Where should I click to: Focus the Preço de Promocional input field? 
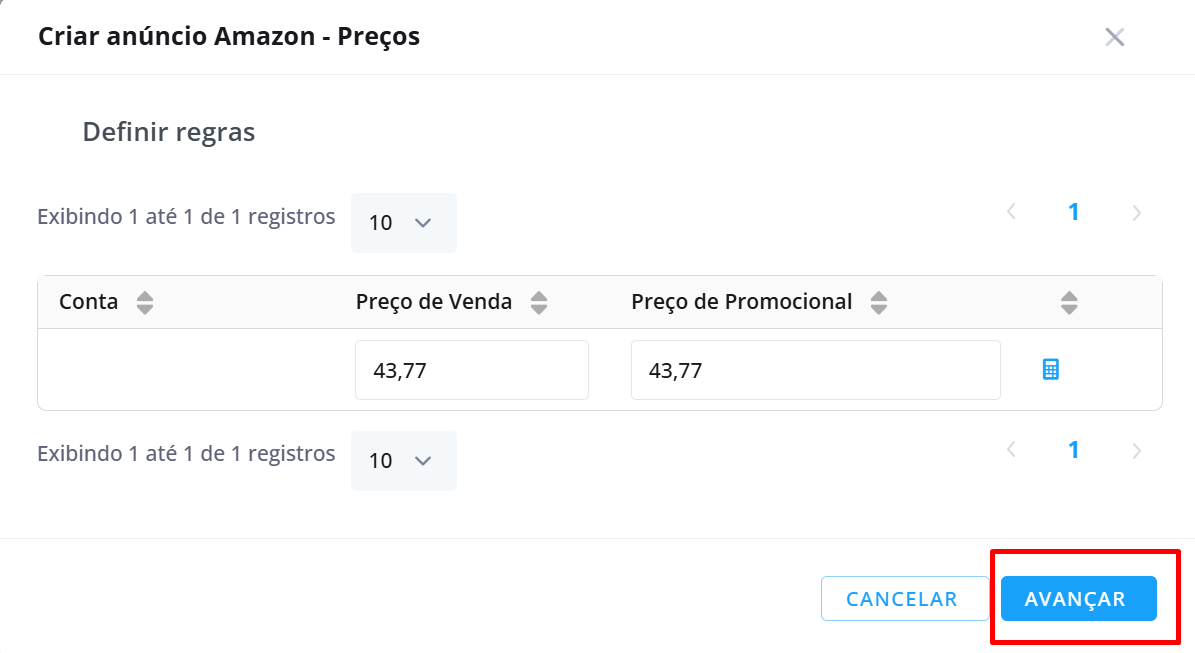[815, 370]
